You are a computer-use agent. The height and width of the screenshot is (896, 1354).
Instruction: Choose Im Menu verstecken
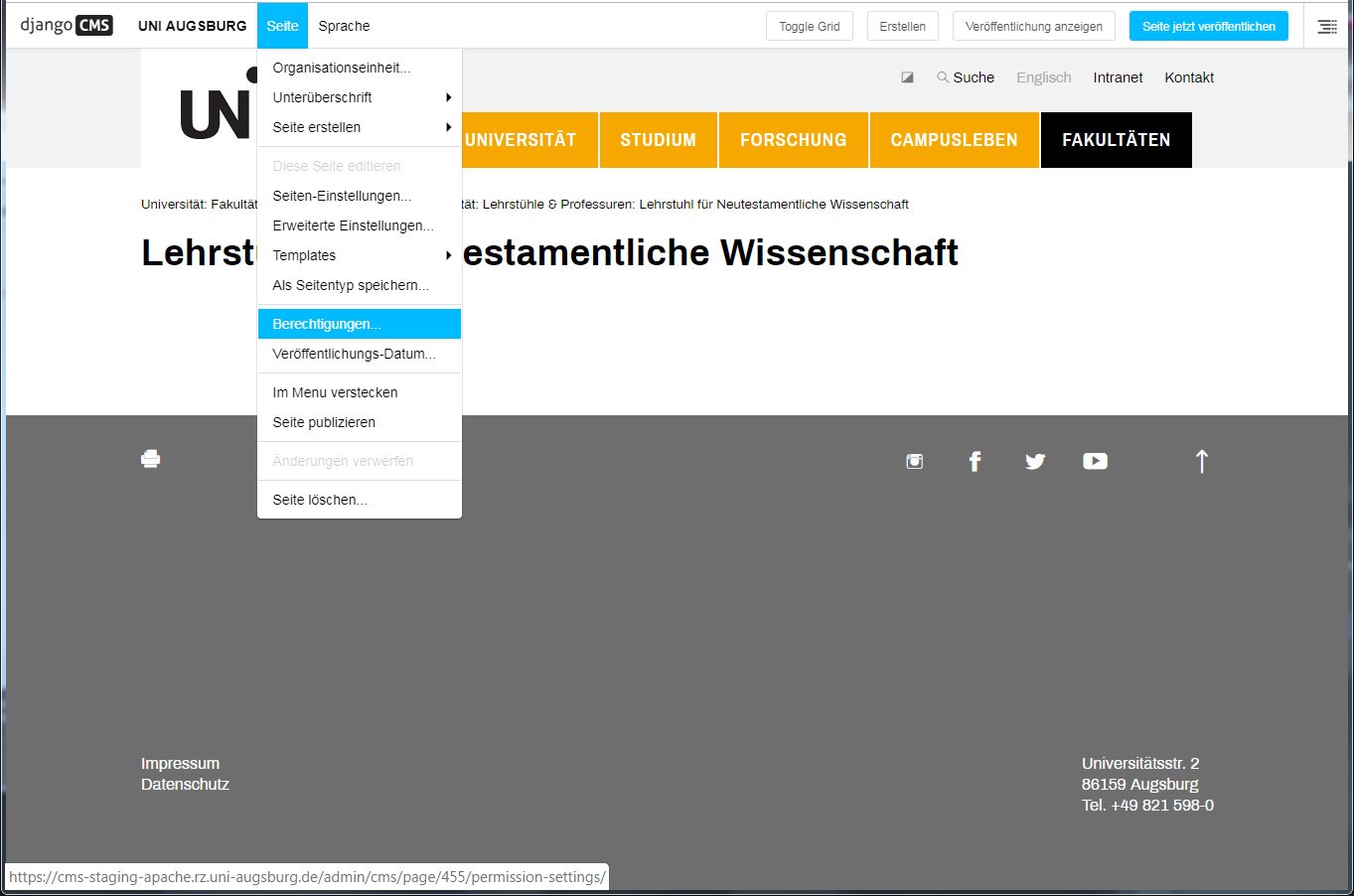pos(360,392)
